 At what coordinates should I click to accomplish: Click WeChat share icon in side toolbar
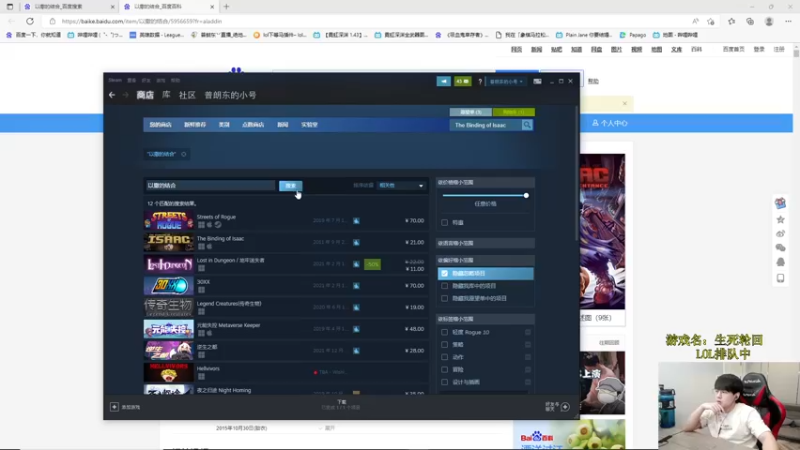point(780,247)
